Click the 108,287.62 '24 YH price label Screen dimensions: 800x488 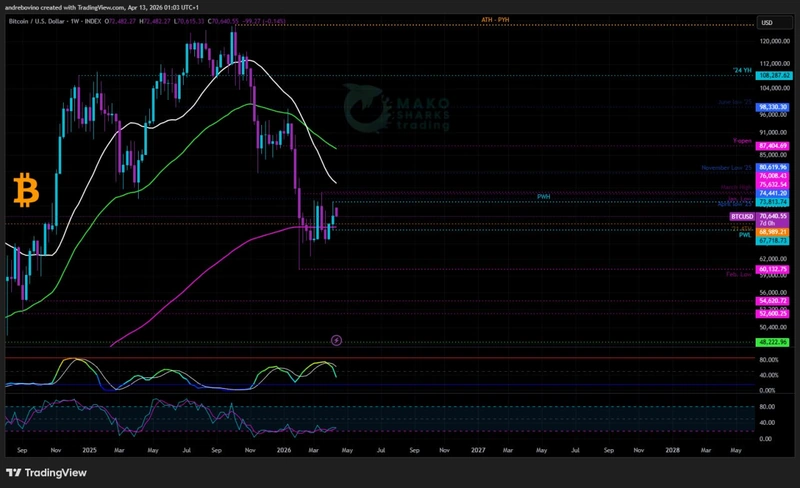pos(774,75)
